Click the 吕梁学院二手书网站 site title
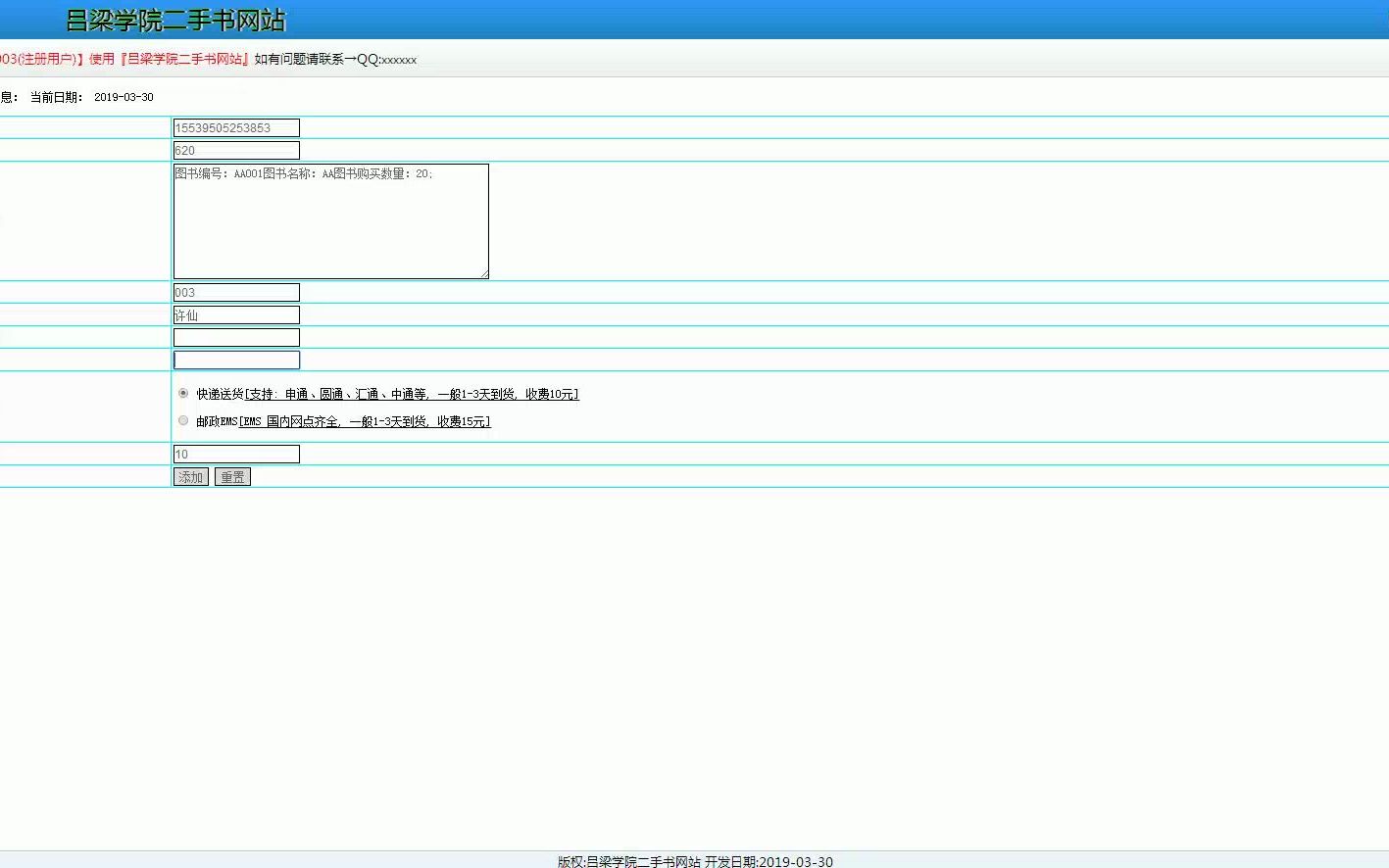 tap(174, 20)
